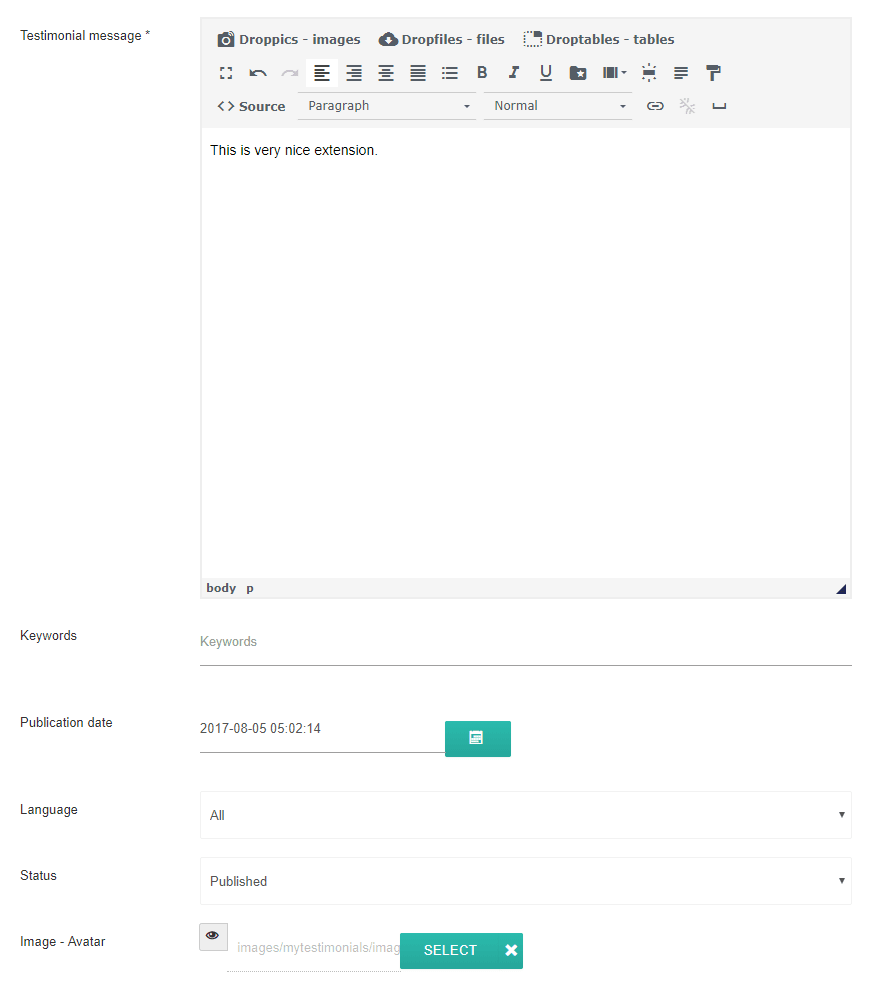Underline the selected text
The width and height of the screenshot is (870, 987).
546,73
